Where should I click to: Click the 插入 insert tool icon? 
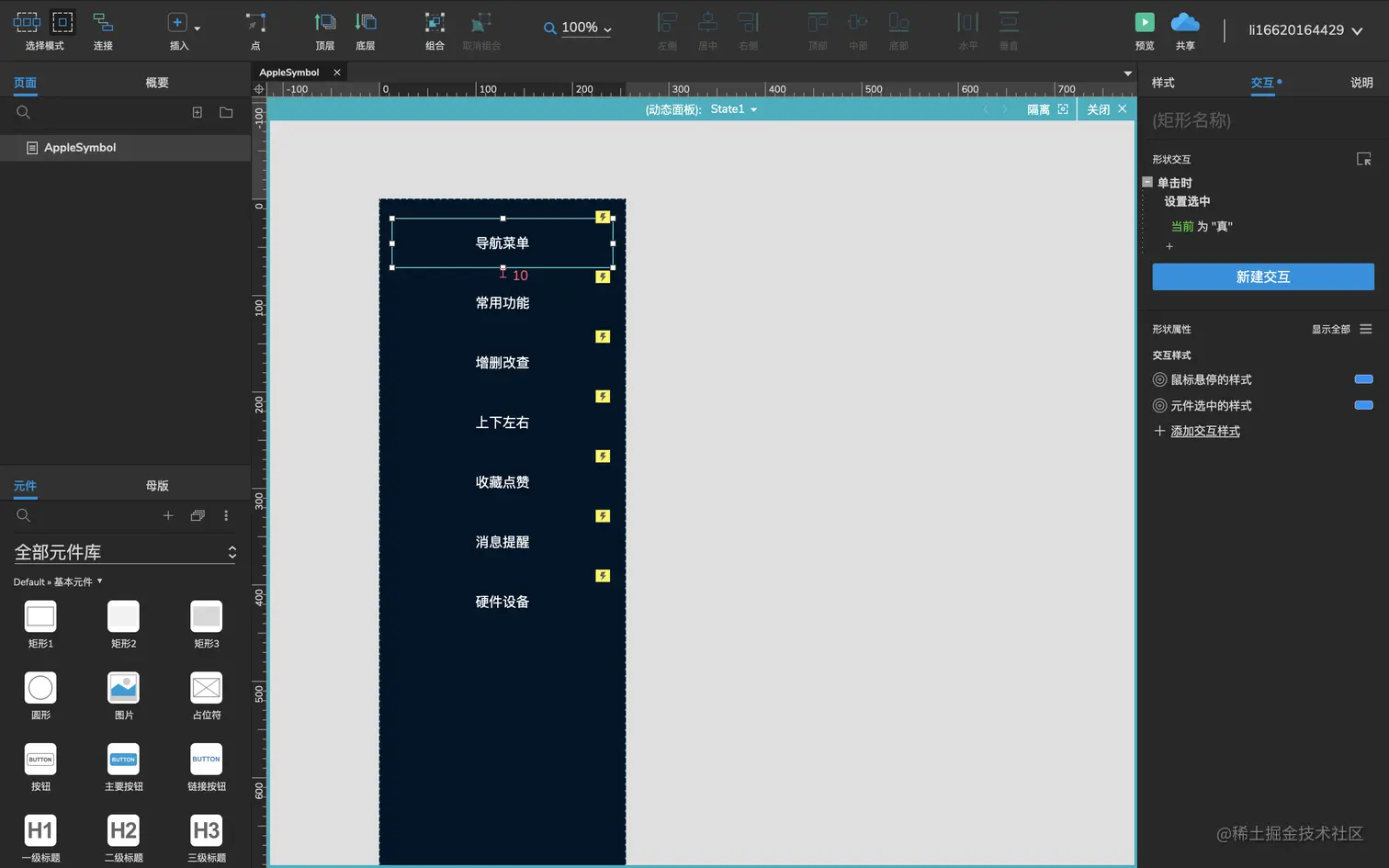(177, 22)
